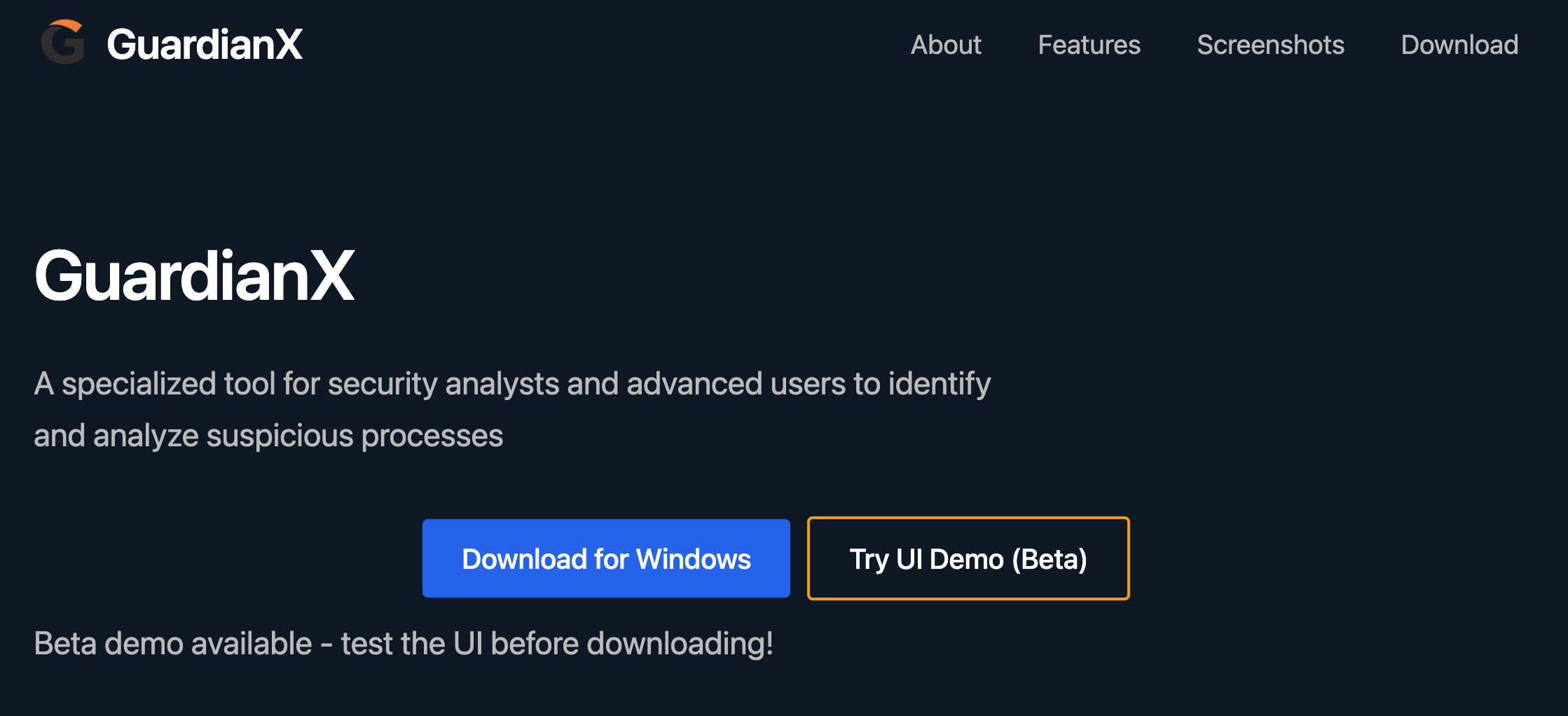Click the large GuardianX hero heading
Image resolution: width=1568 pixels, height=716 pixels.
pyautogui.click(x=194, y=277)
